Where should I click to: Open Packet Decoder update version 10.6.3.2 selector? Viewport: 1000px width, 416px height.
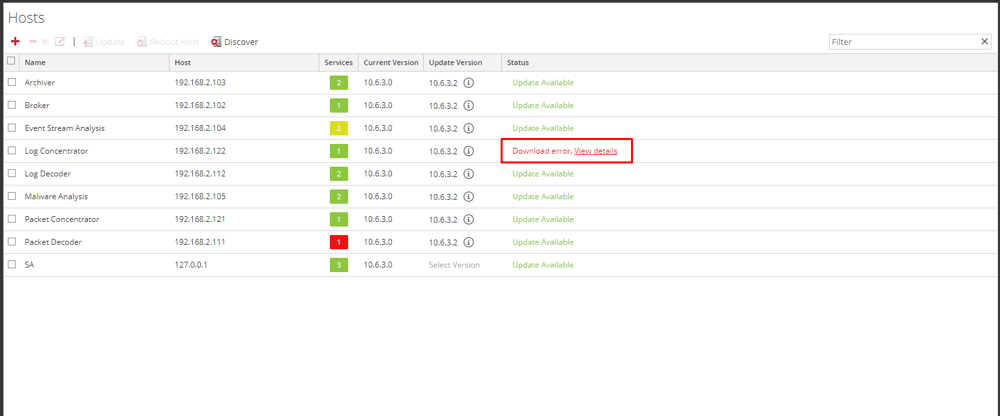[x=443, y=242]
